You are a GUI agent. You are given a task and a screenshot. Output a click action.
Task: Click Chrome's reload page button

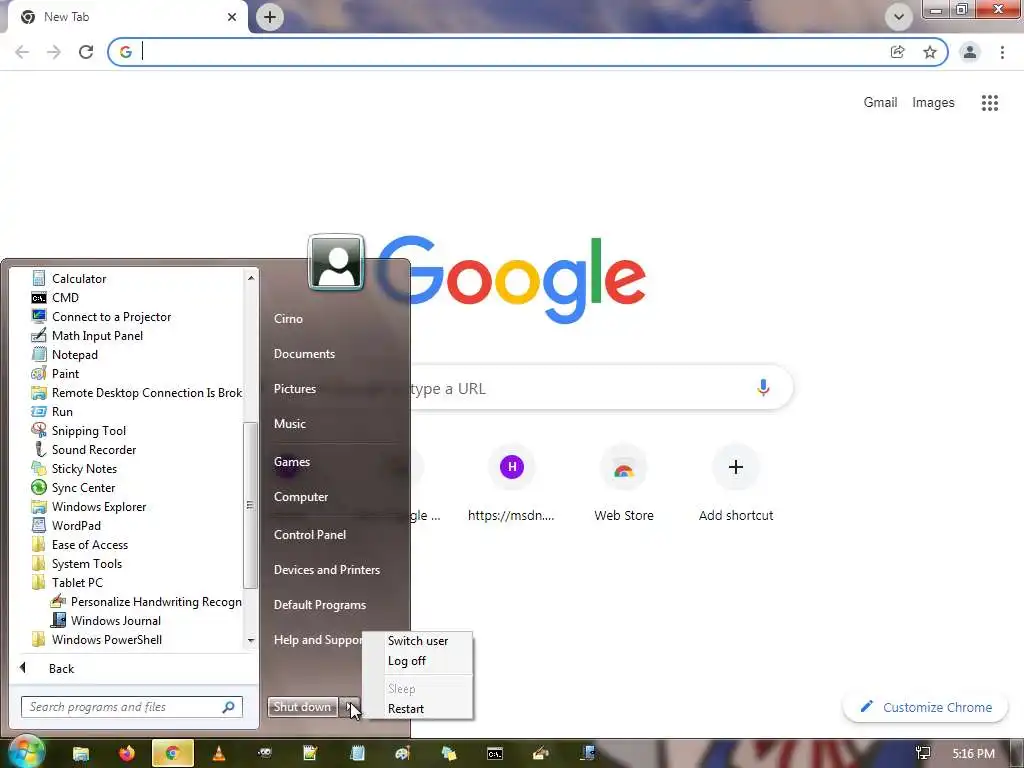tap(86, 52)
